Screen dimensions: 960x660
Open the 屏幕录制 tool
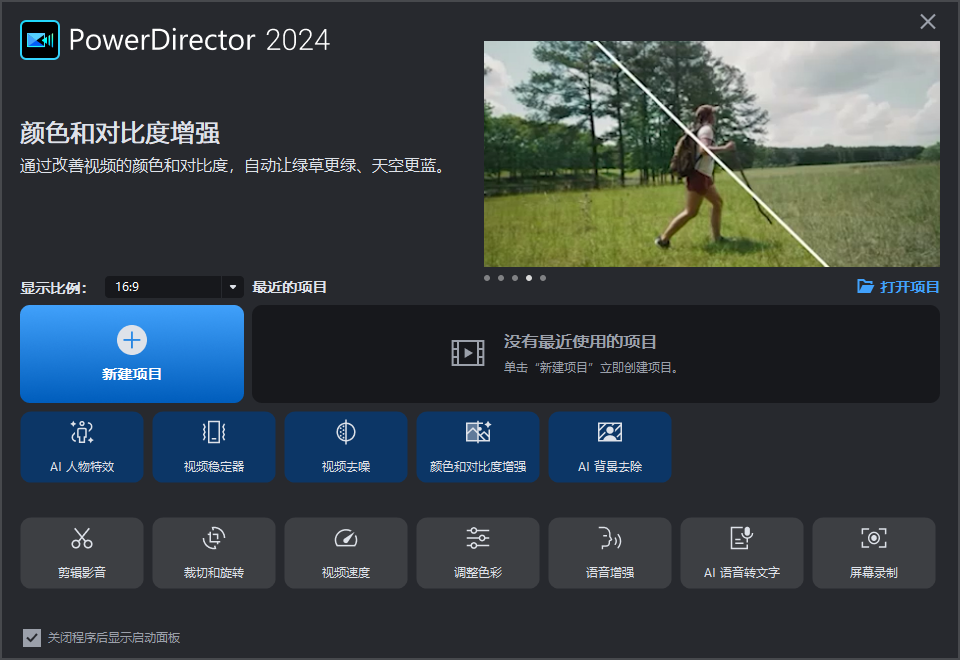pyautogui.click(x=874, y=553)
